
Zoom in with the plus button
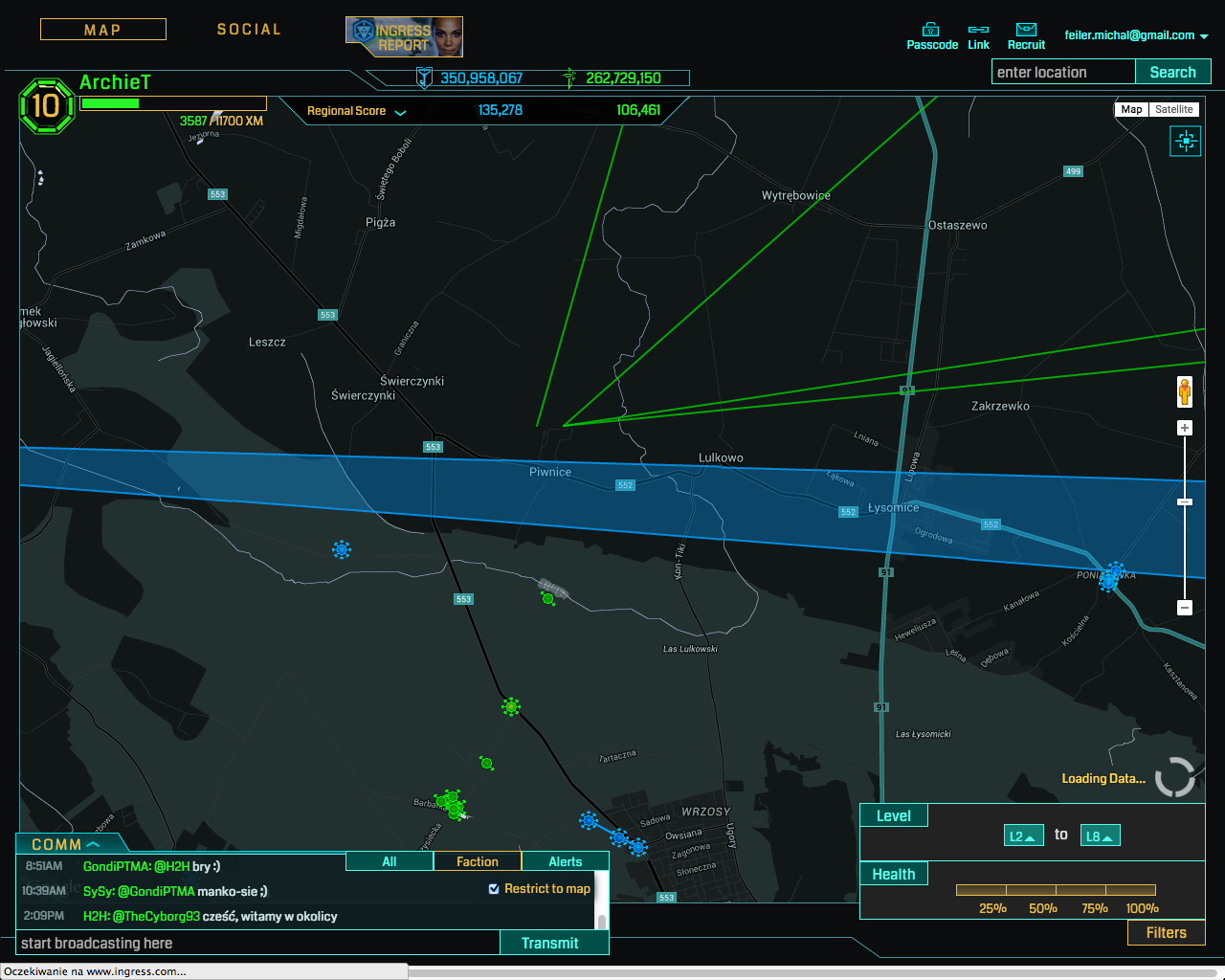click(1185, 428)
